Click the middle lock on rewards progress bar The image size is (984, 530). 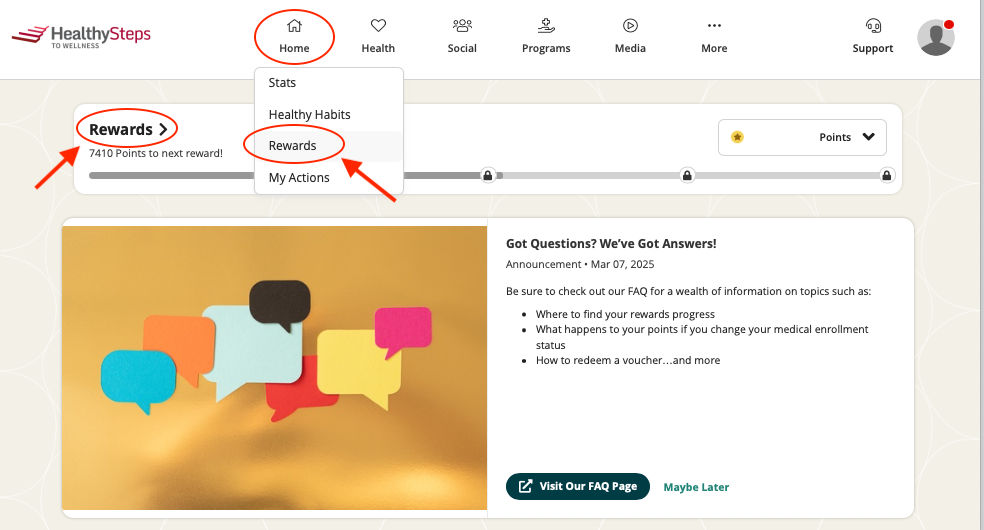(688, 176)
